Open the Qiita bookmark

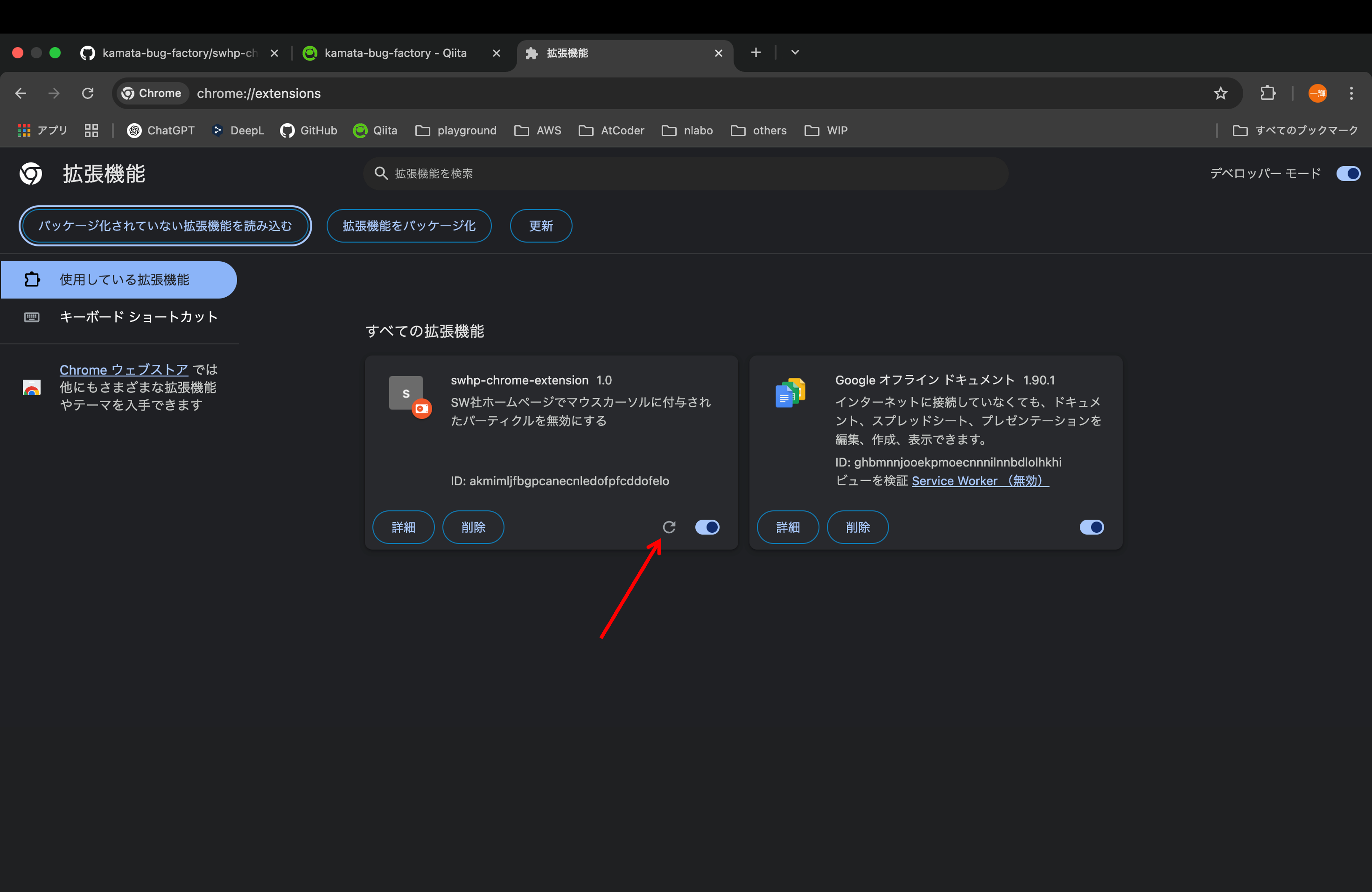tap(375, 130)
